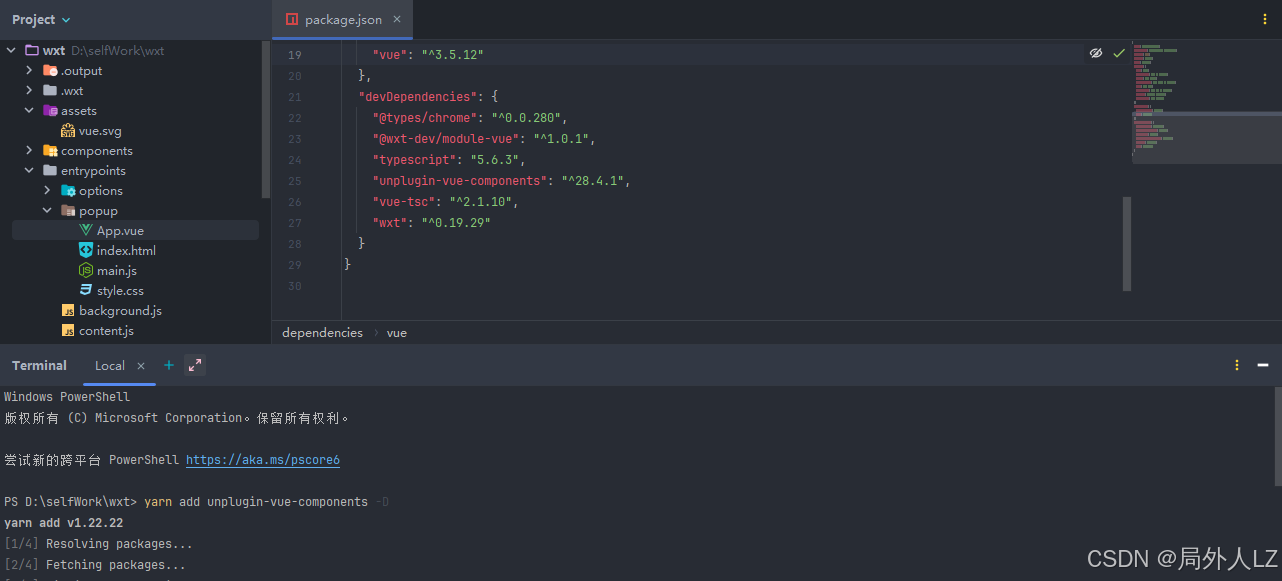Click "unplugin-vue-components" key in editor

click(459, 181)
